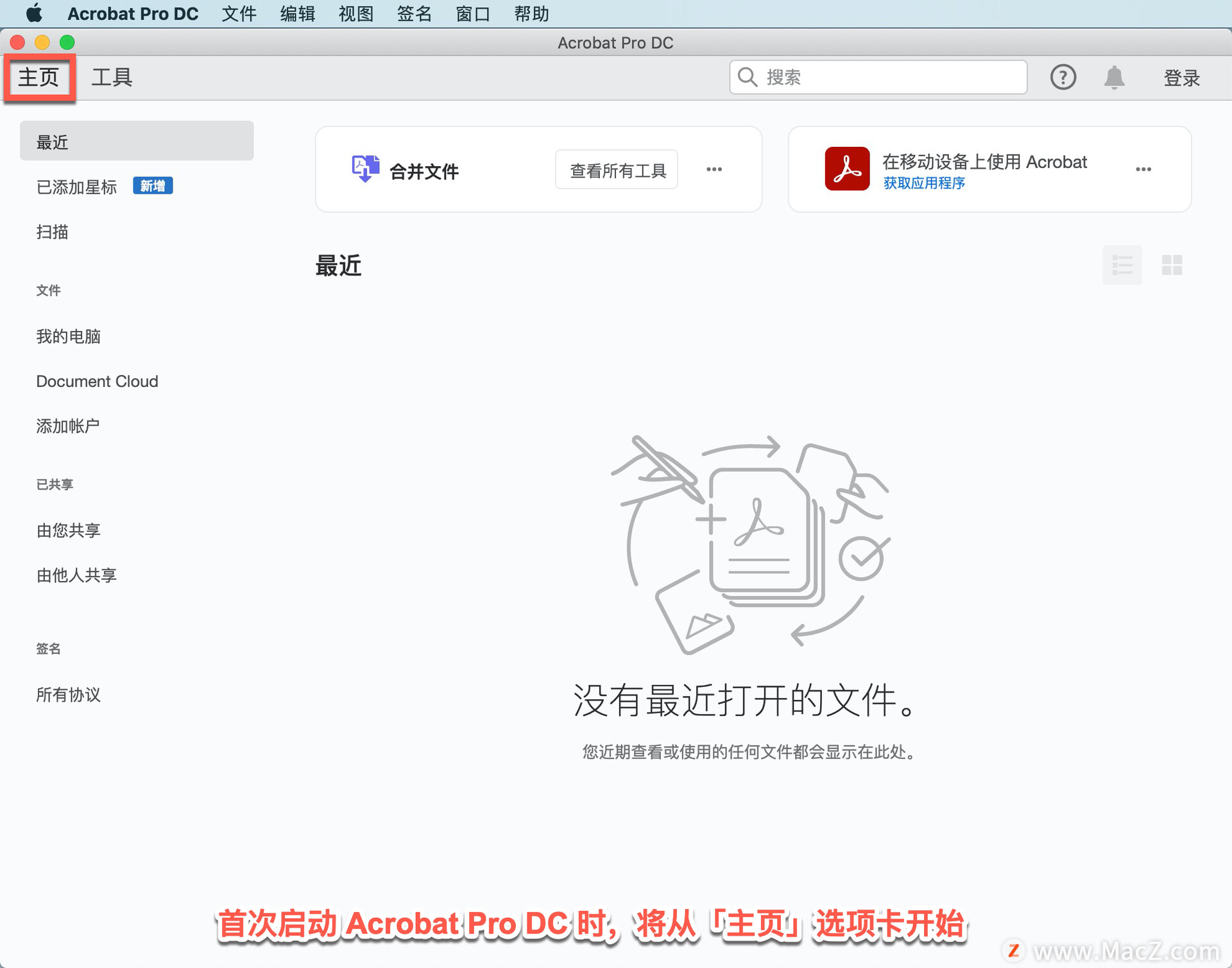Open more options on mobile Acrobat card
Viewport: 1232px width, 968px height.
coord(1143,169)
